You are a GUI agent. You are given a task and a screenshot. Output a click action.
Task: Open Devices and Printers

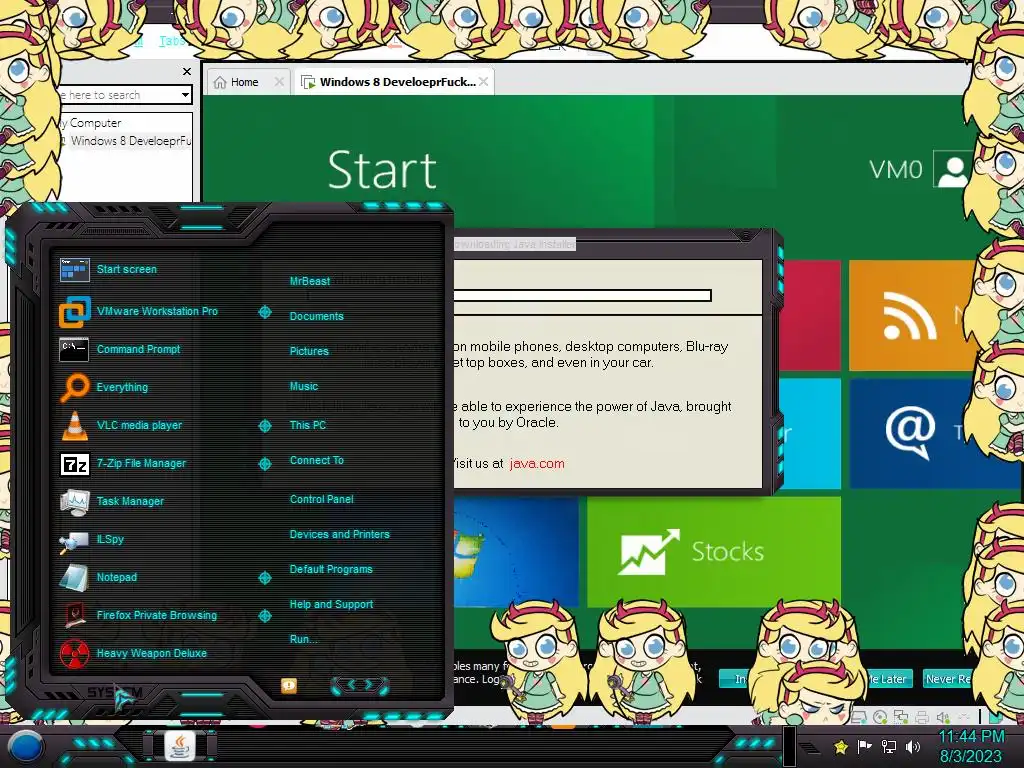[x=340, y=534]
